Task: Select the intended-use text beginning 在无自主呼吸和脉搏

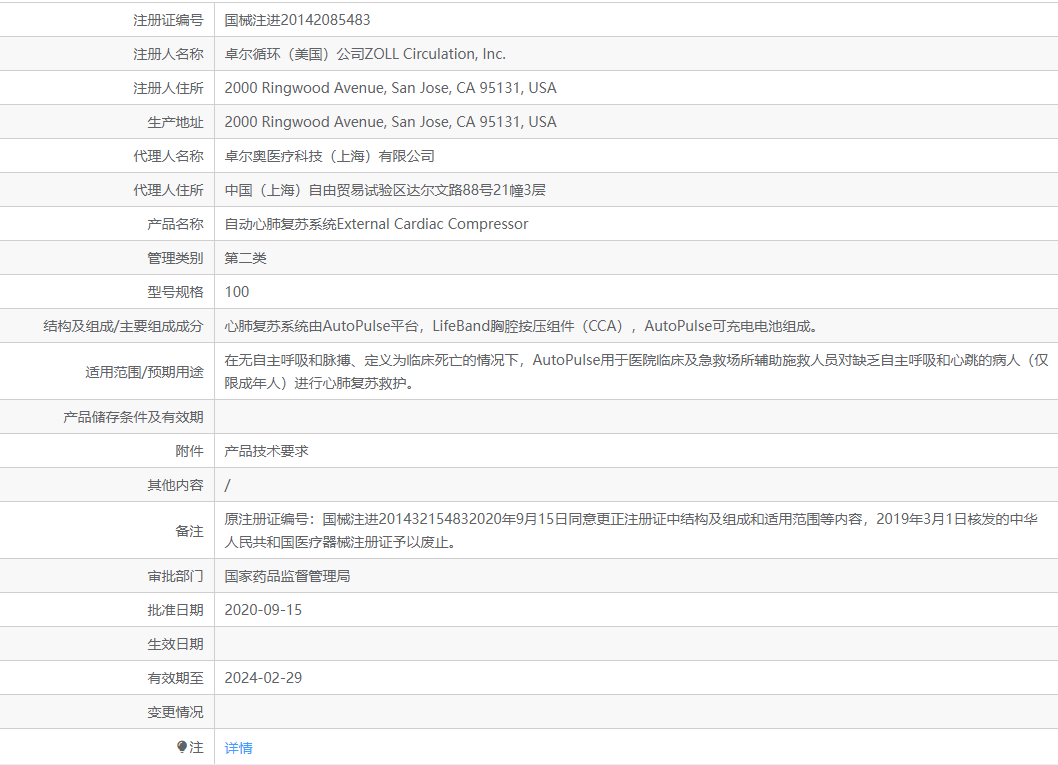Action: (x=636, y=372)
